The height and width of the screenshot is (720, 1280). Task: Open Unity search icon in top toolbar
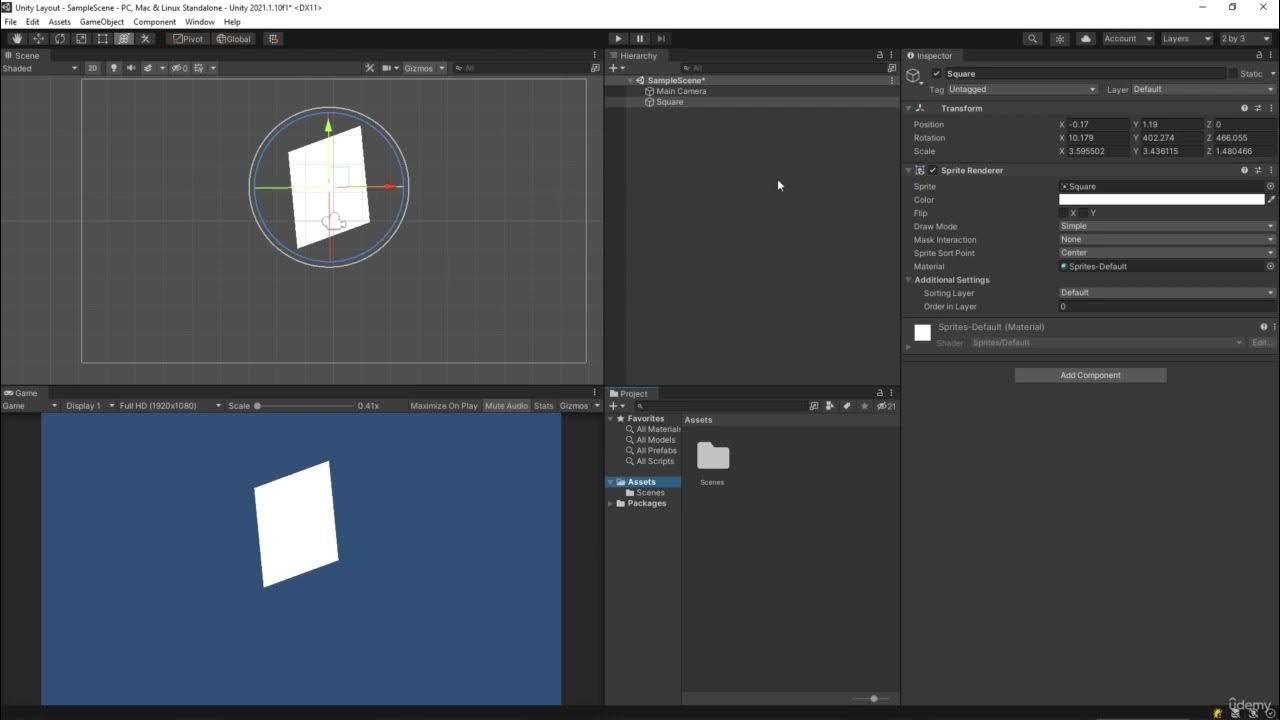click(x=1032, y=39)
